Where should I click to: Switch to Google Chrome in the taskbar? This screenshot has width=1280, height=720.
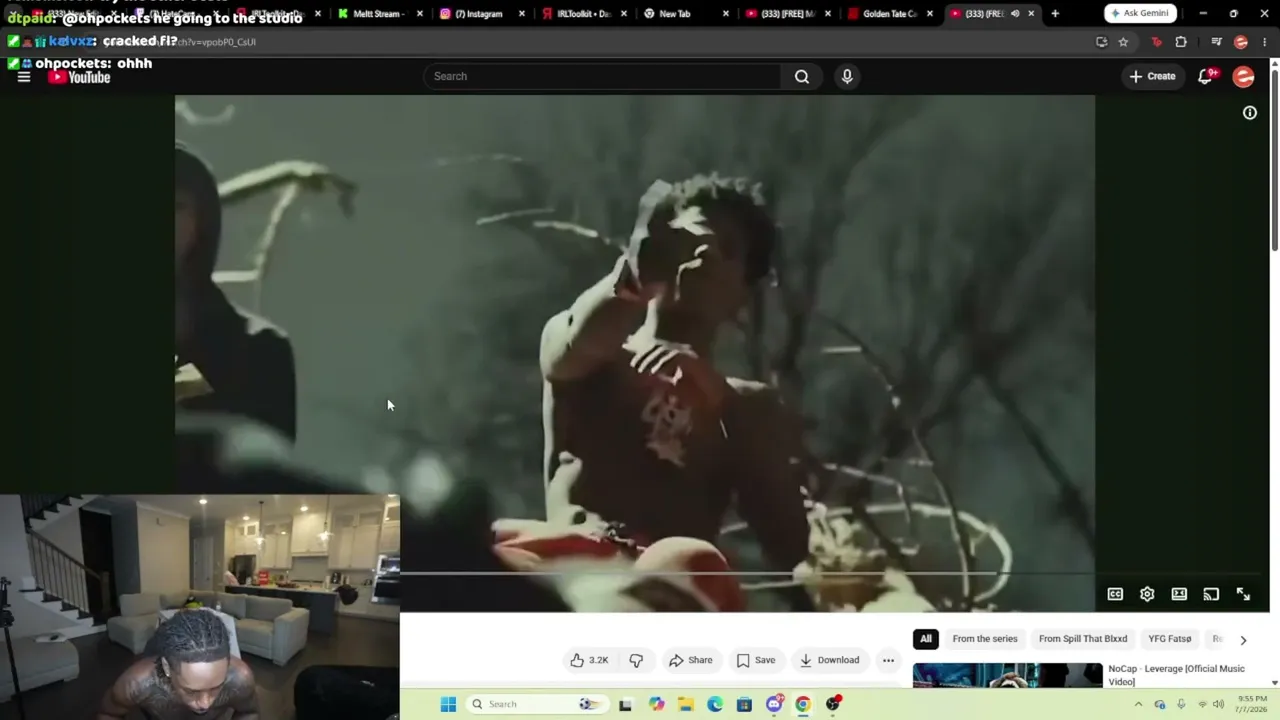pyautogui.click(x=803, y=704)
